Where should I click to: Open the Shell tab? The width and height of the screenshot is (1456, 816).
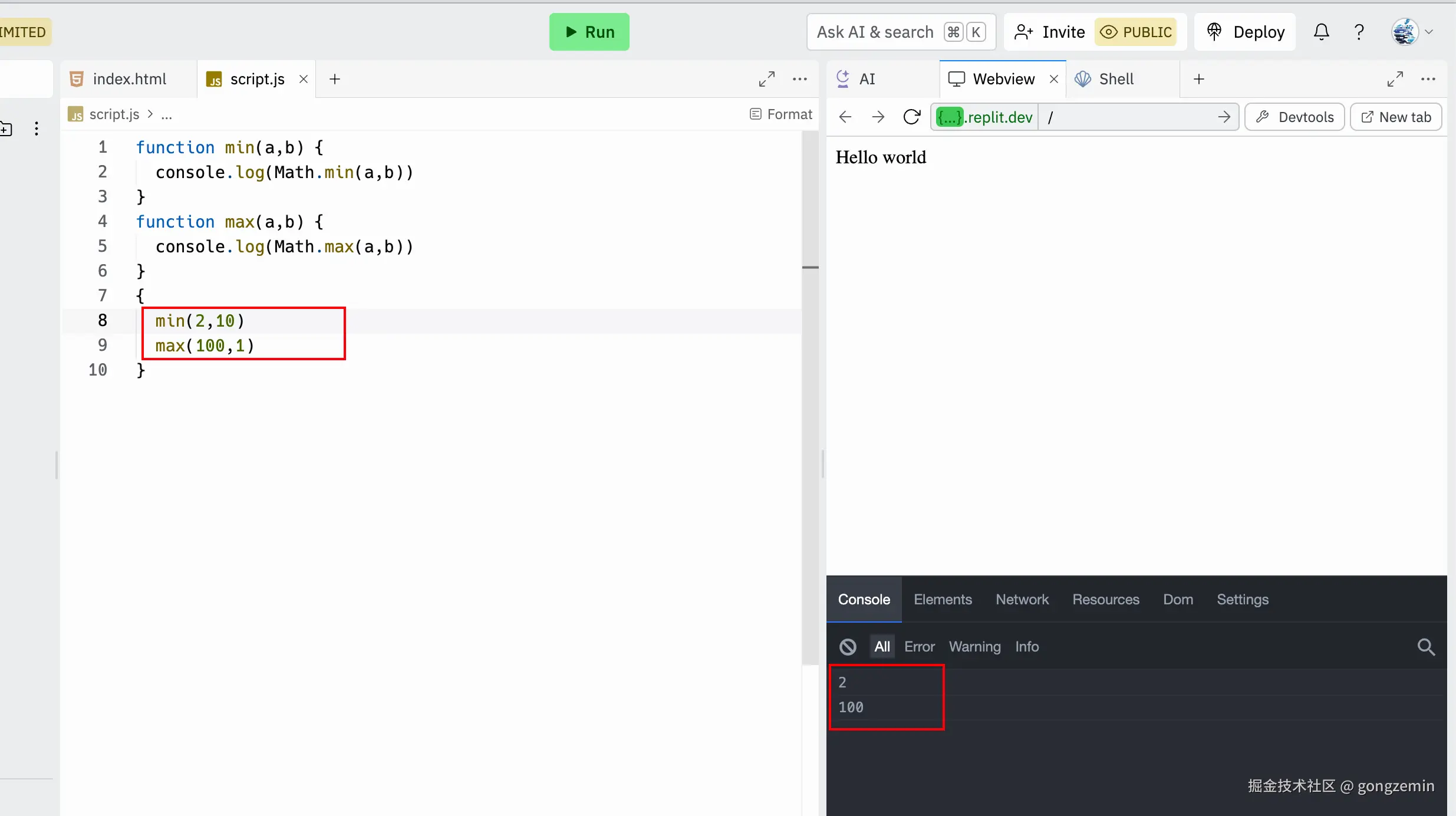1115,79
